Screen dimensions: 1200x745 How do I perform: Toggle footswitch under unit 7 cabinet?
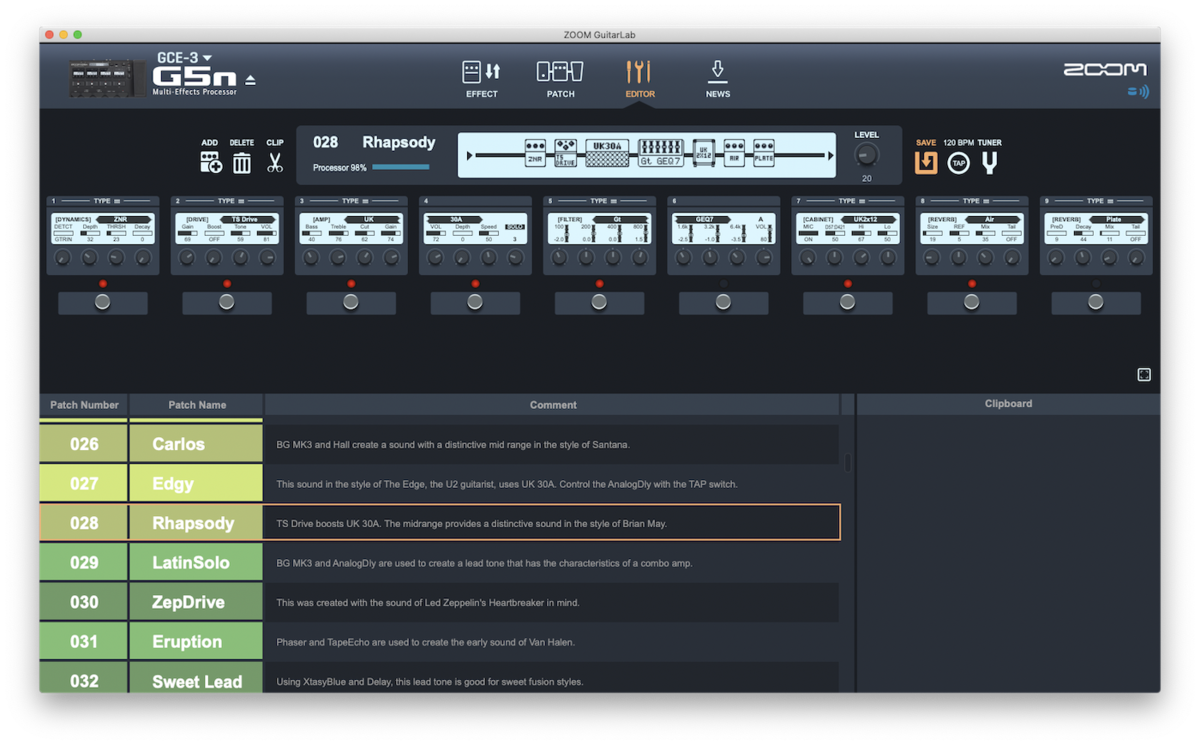coord(847,303)
